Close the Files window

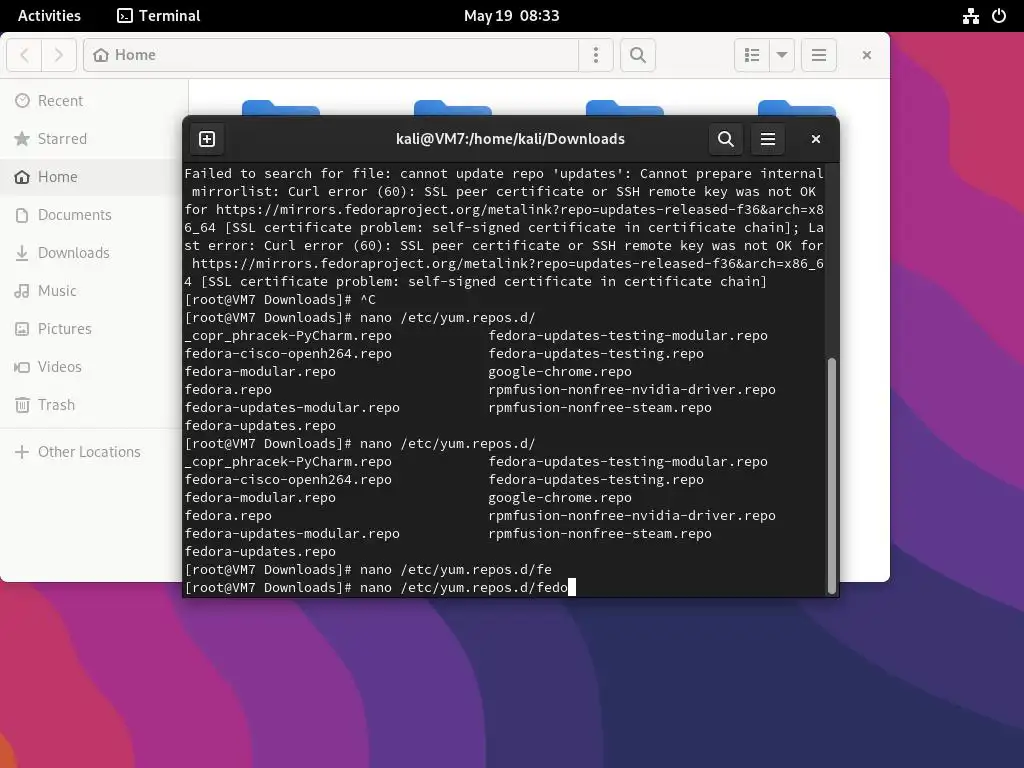867,55
